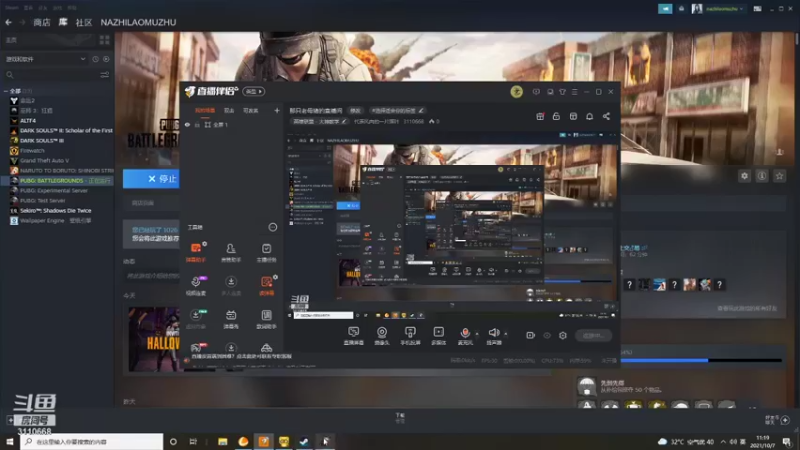Screen dimensions: 800x450
Task: Add a 手机投屏 phone casting source
Action: pyautogui.click(x=410, y=336)
